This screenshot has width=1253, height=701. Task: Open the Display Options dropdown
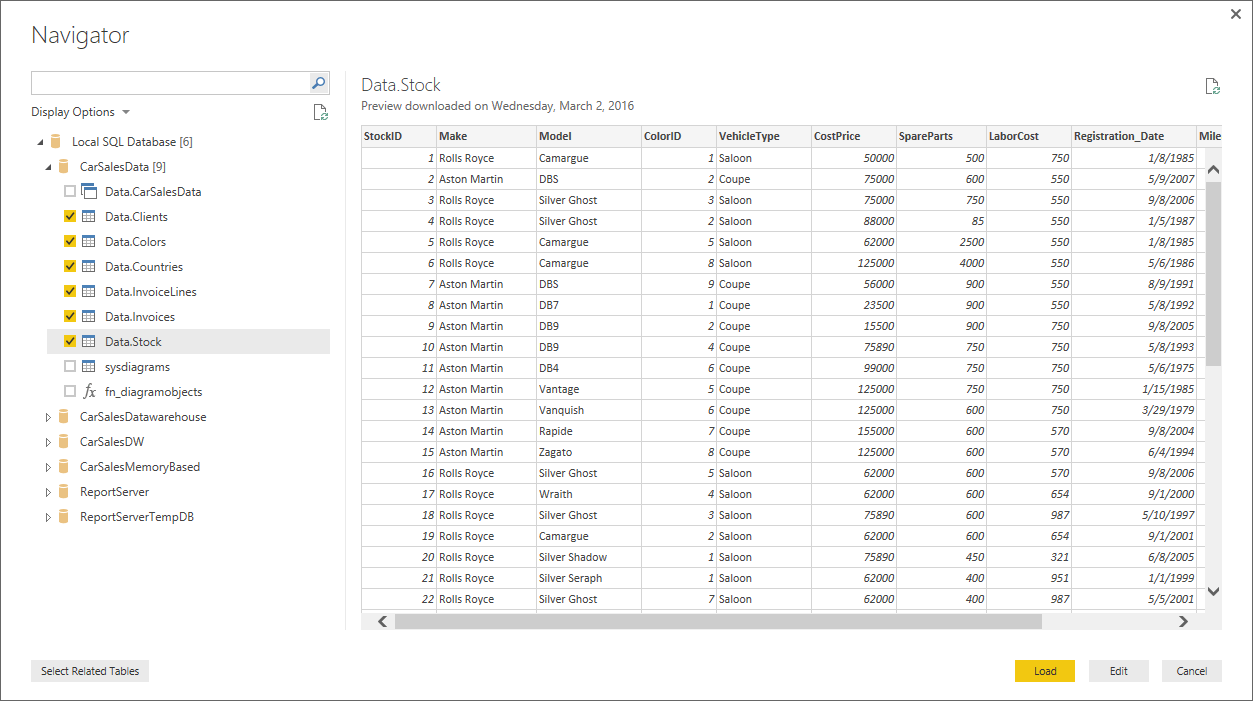pos(80,112)
